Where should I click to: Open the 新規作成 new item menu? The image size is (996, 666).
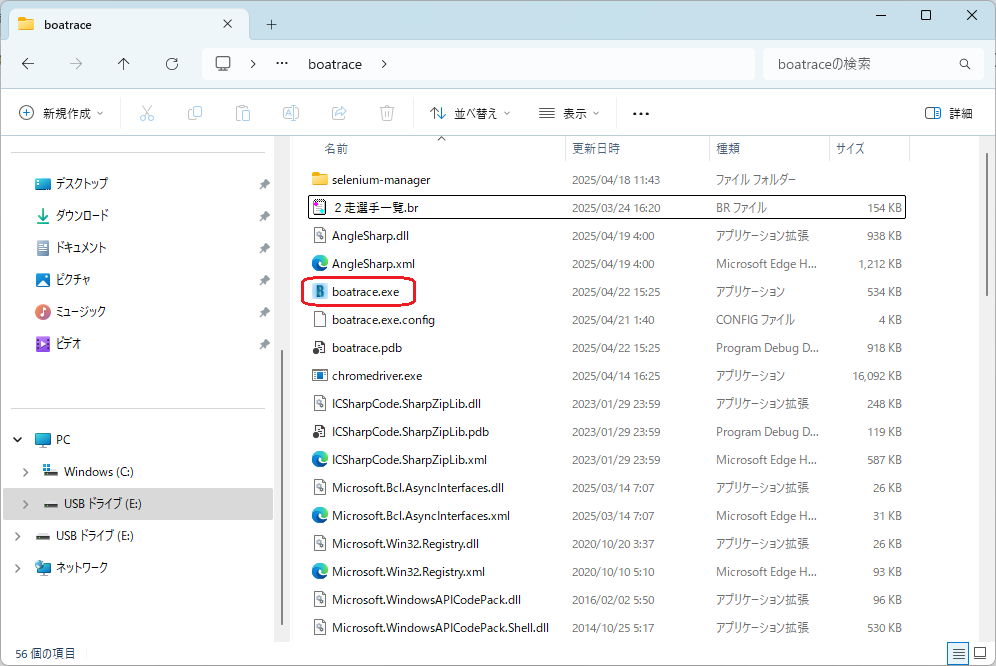coord(62,114)
